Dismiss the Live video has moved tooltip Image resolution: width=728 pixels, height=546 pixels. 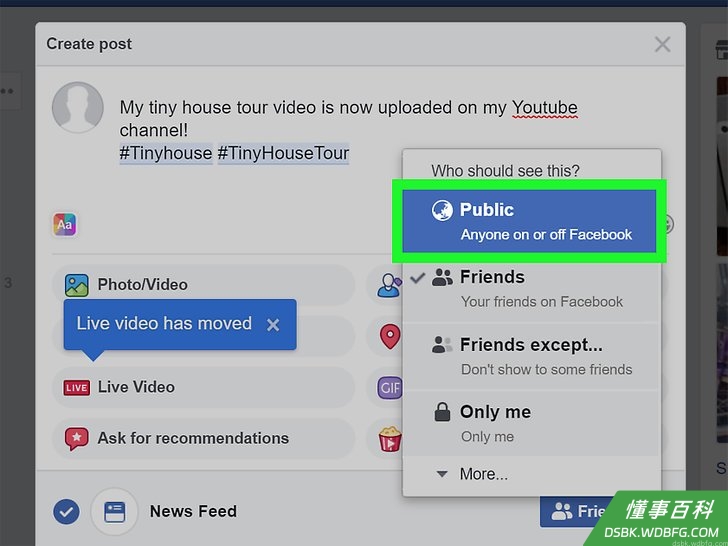click(x=273, y=325)
